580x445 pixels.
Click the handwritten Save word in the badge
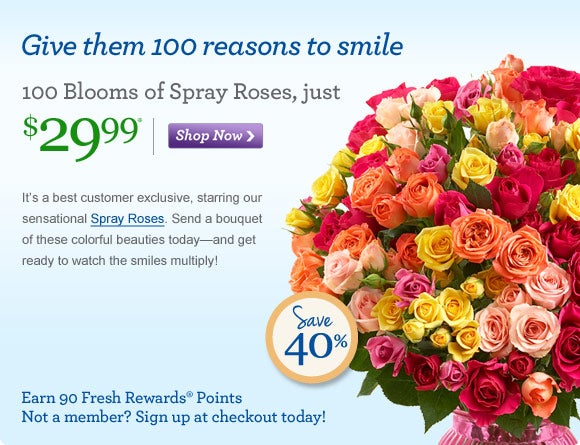point(313,319)
